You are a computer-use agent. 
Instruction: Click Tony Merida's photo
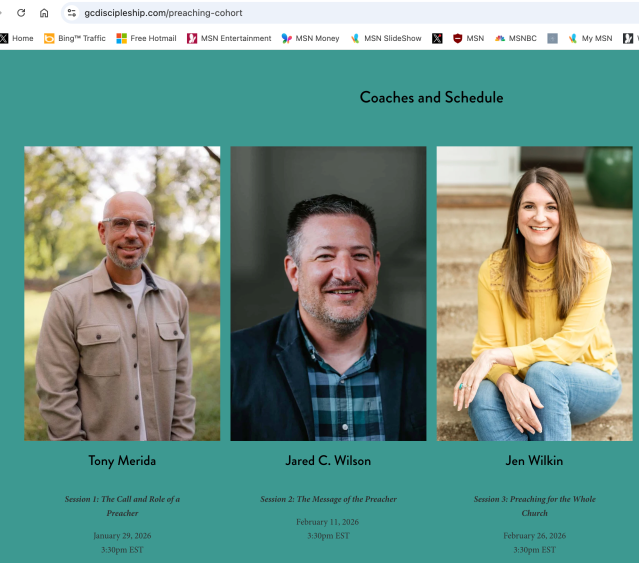tap(122, 293)
